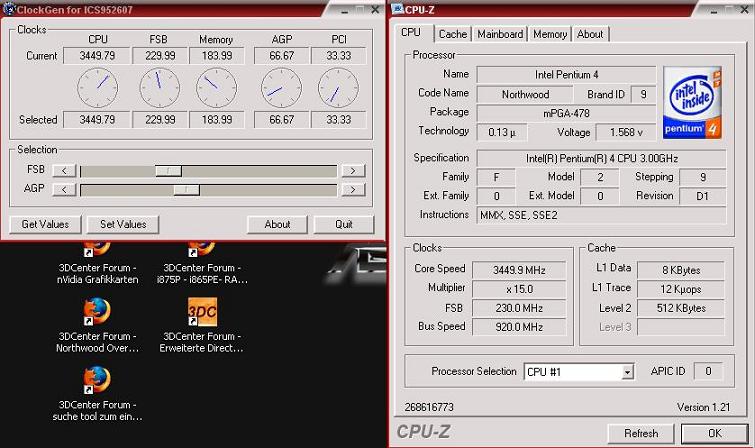The image size is (755, 448).
Task: Decrease FSB with the left arrow button
Action: [64, 171]
